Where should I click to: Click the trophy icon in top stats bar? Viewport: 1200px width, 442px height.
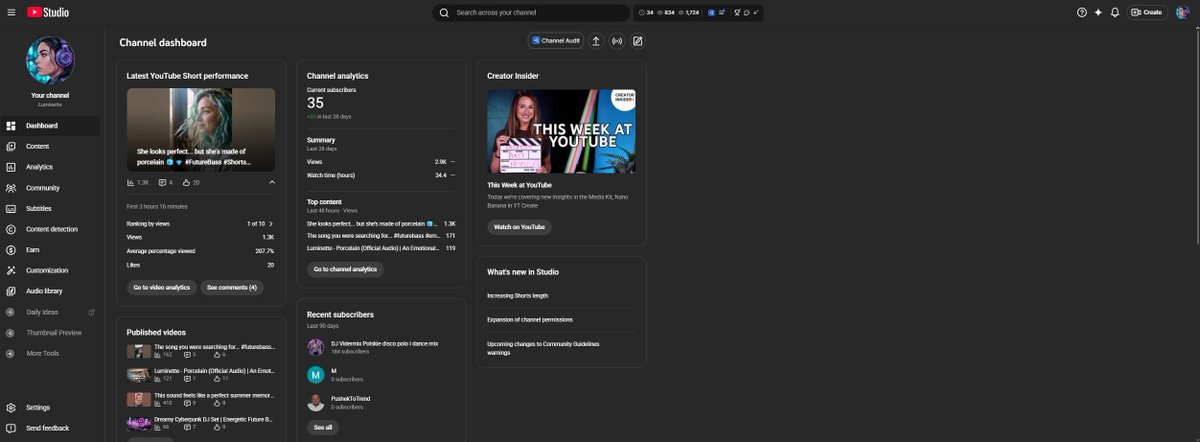(737, 12)
